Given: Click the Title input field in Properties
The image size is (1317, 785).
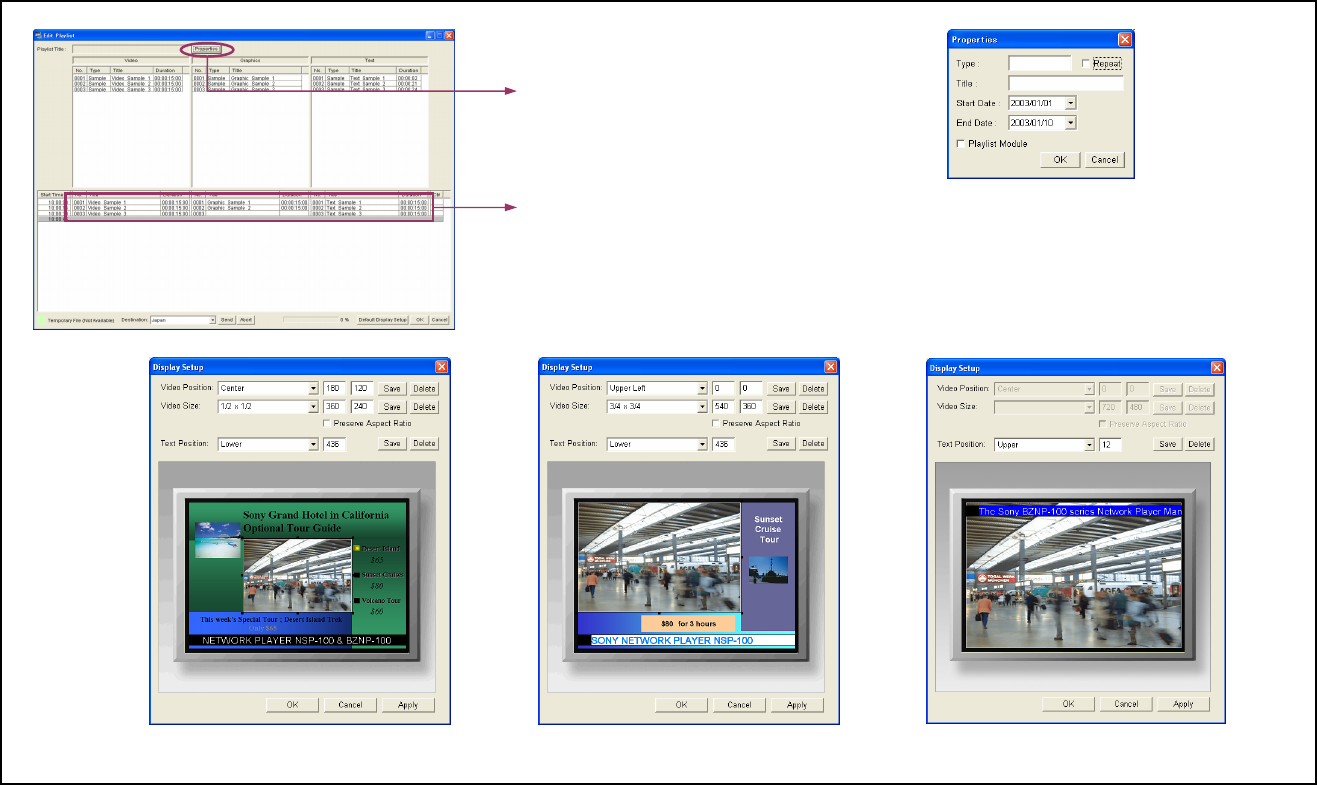Looking at the screenshot, I should [1065, 84].
